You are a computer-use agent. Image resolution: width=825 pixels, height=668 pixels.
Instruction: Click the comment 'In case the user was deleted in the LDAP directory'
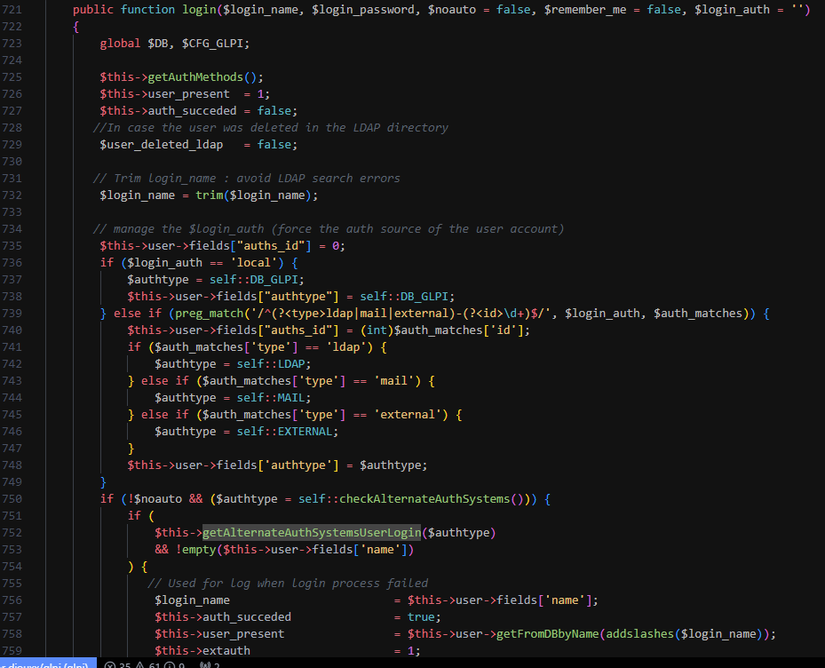click(277, 127)
